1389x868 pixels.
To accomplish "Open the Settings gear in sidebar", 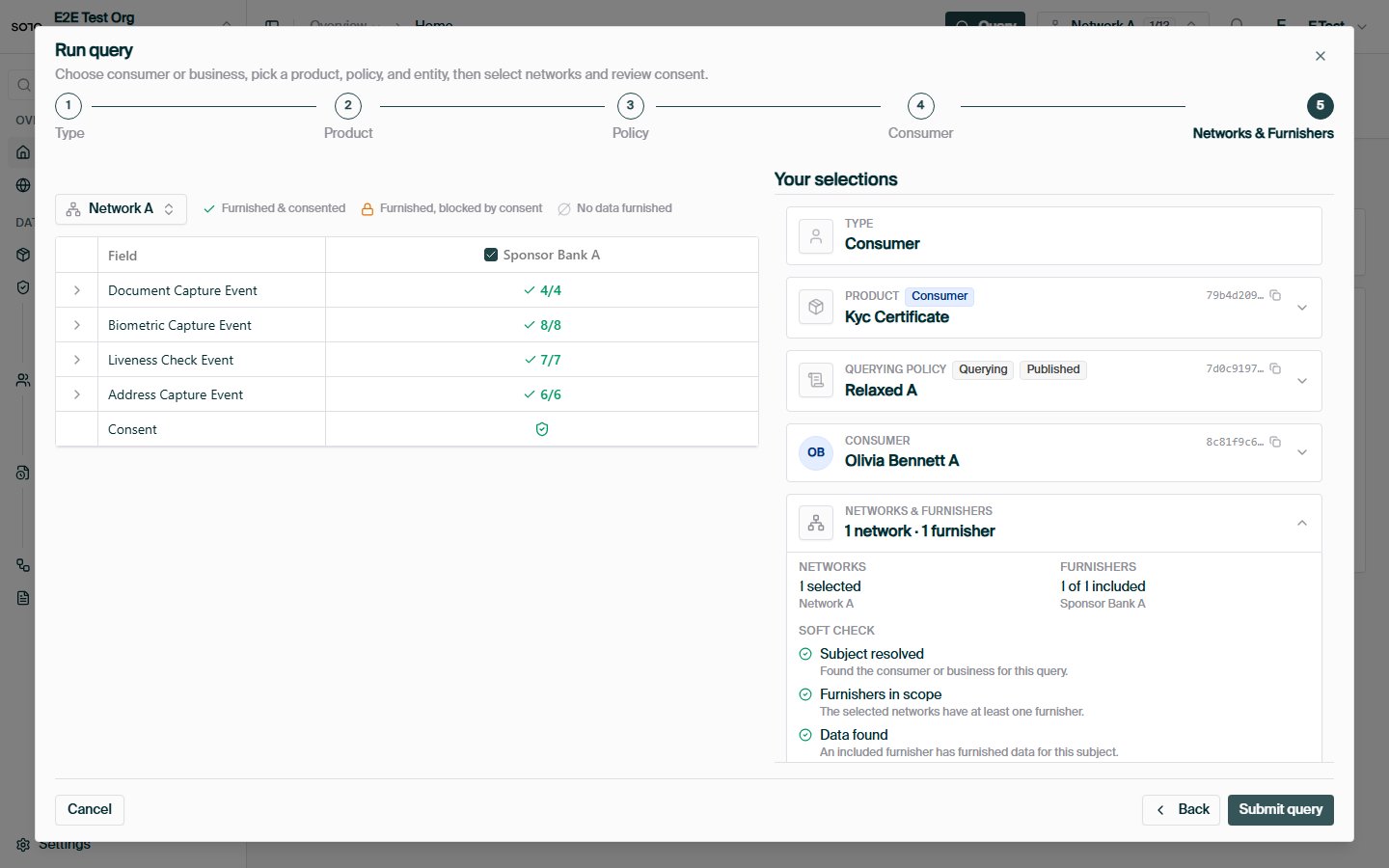I will click(x=23, y=845).
